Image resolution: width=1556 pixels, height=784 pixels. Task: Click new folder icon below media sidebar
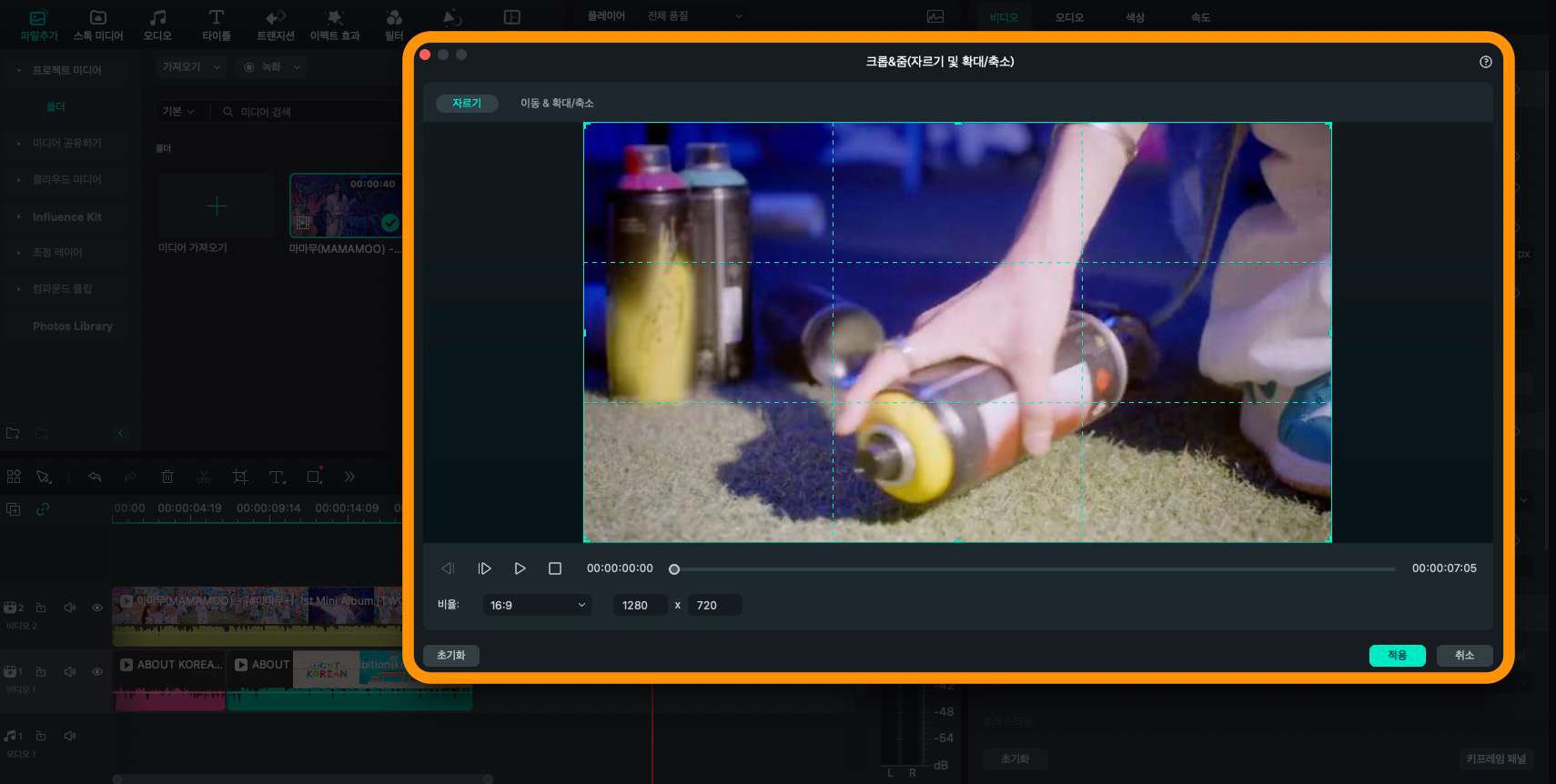(13, 433)
